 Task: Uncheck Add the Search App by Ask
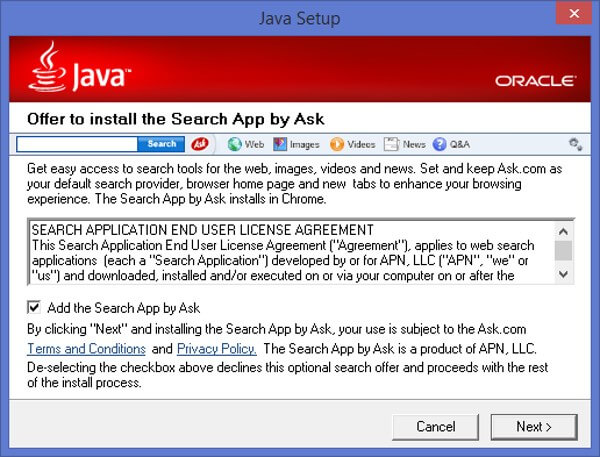pos(35,307)
